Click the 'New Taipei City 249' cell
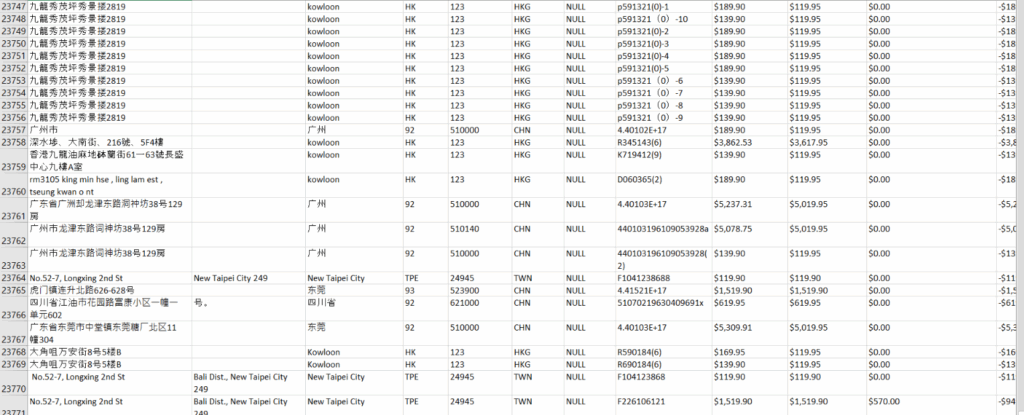Image resolution: width=1024 pixels, height=415 pixels. (230, 278)
